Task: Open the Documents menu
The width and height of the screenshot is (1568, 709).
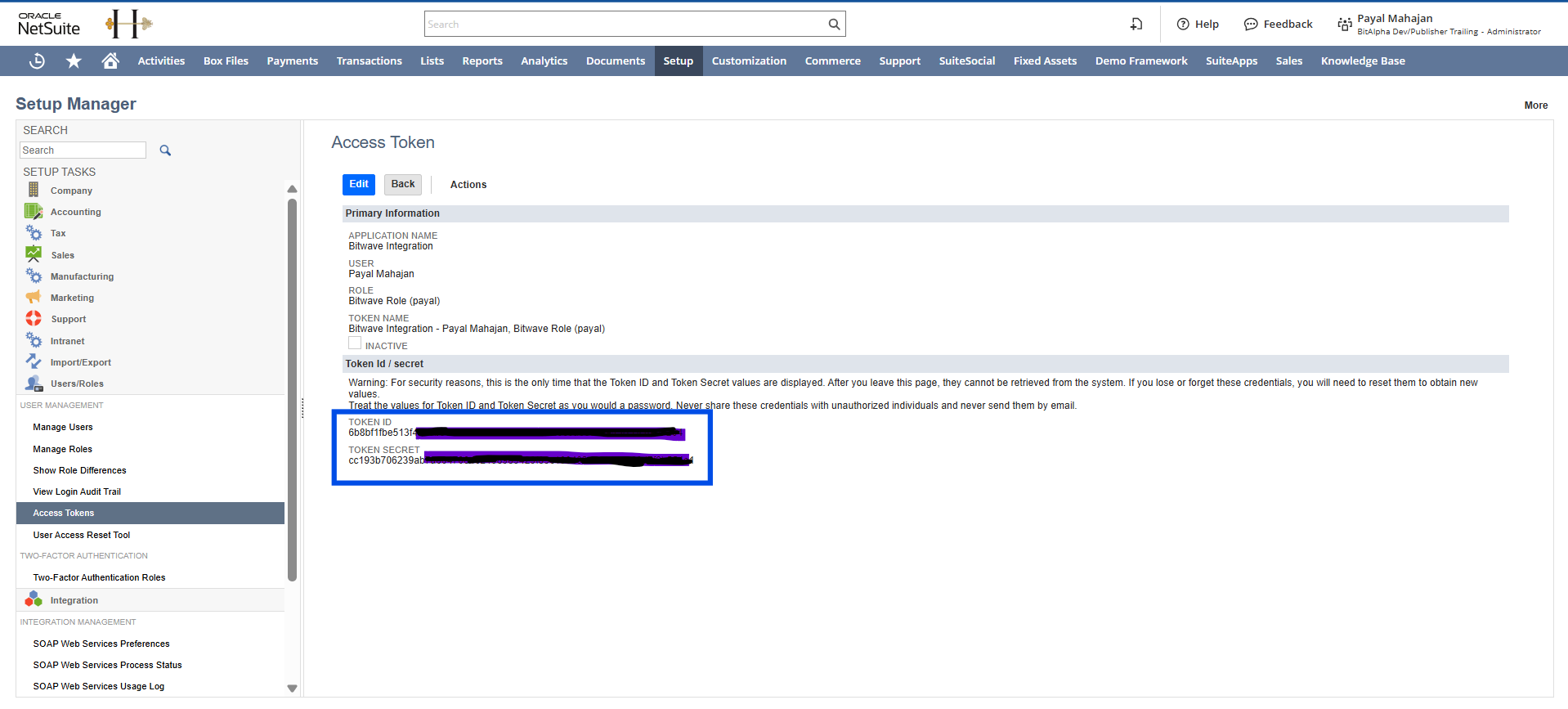Action: [x=616, y=61]
